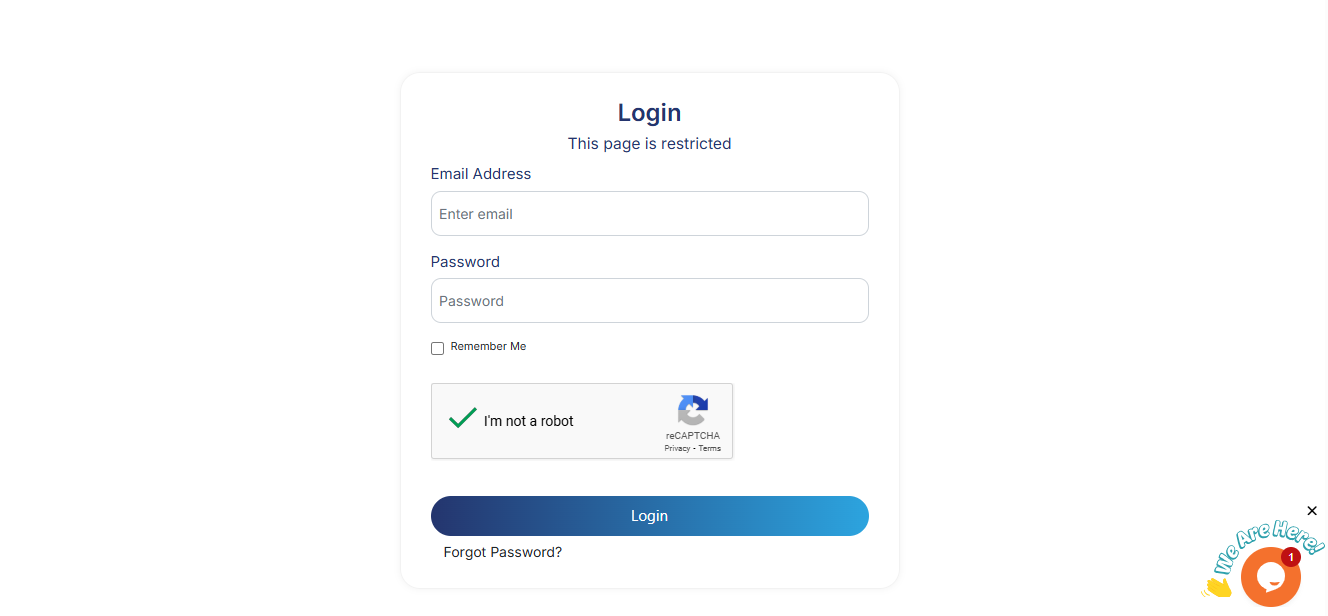Screen dimensions: 1328x616
Task: Click the Password field label
Action: [465, 262]
